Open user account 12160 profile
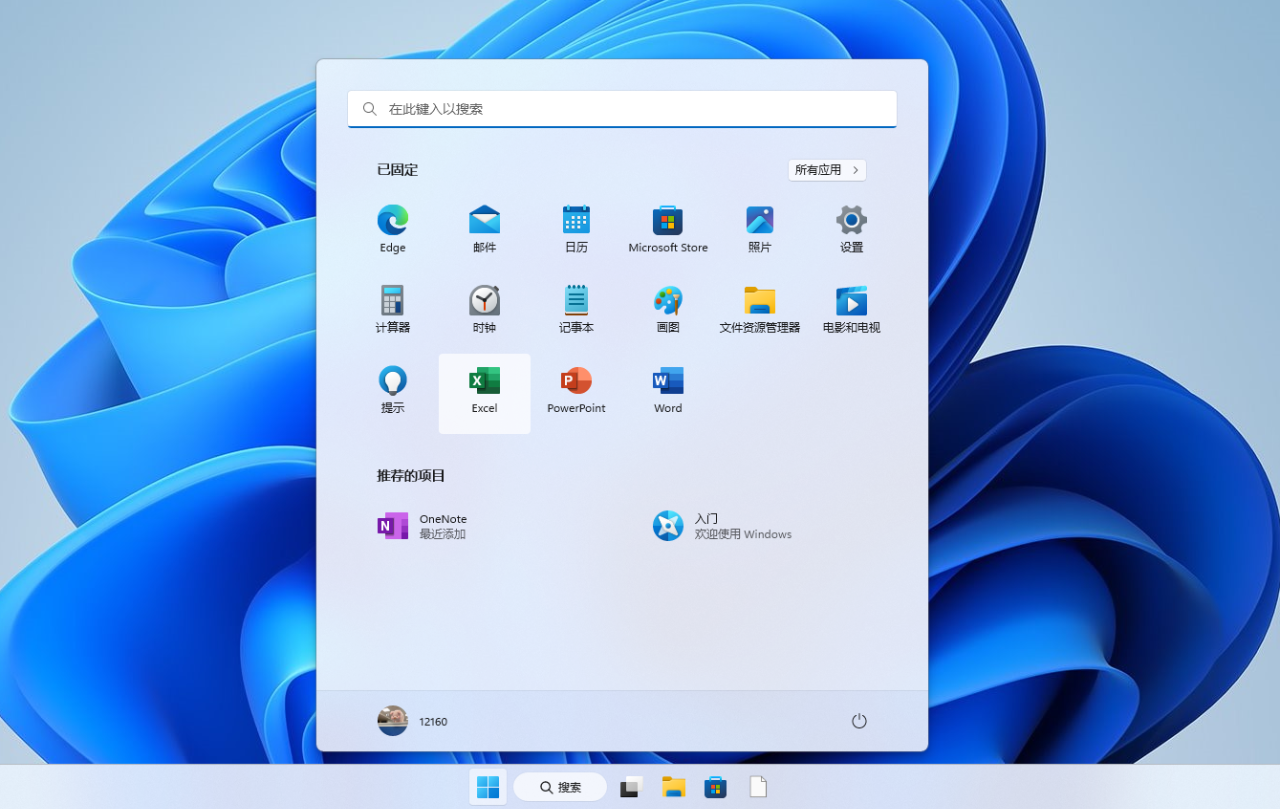Image resolution: width=1280 pixels, height=809 pixels. tap(412, 721)
